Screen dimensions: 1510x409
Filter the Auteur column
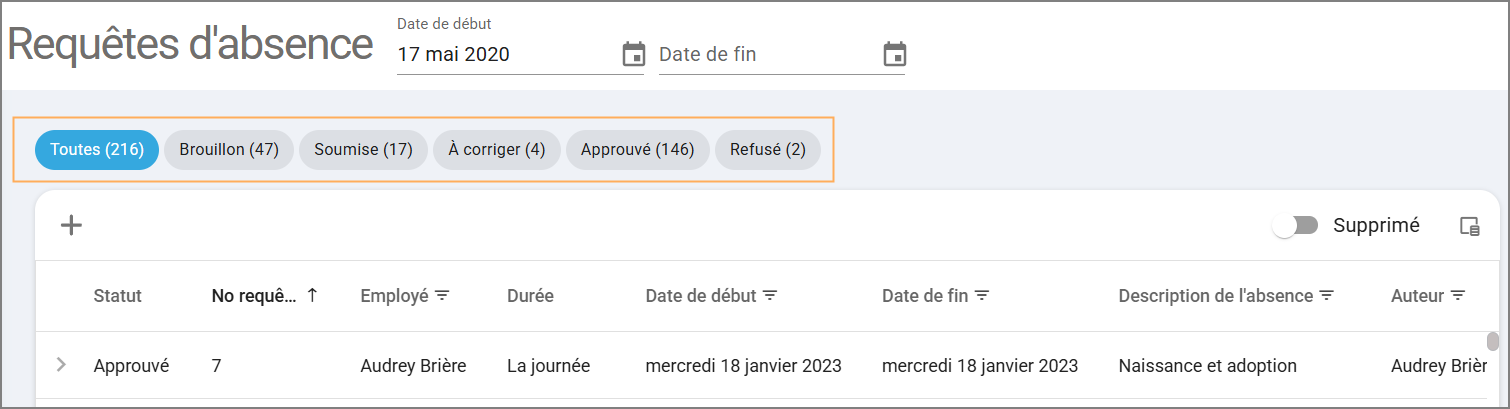coord(1458,296)
